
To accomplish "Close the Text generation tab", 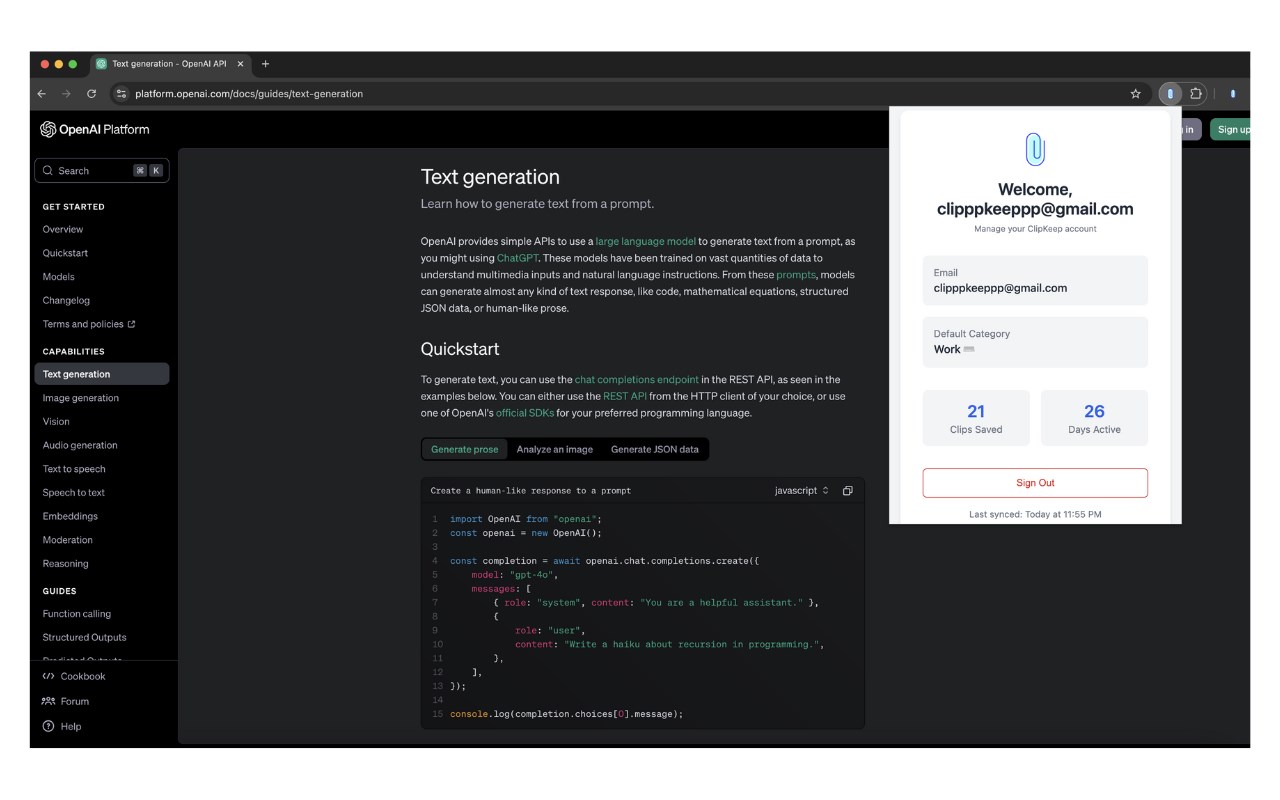I will (240, 64).
